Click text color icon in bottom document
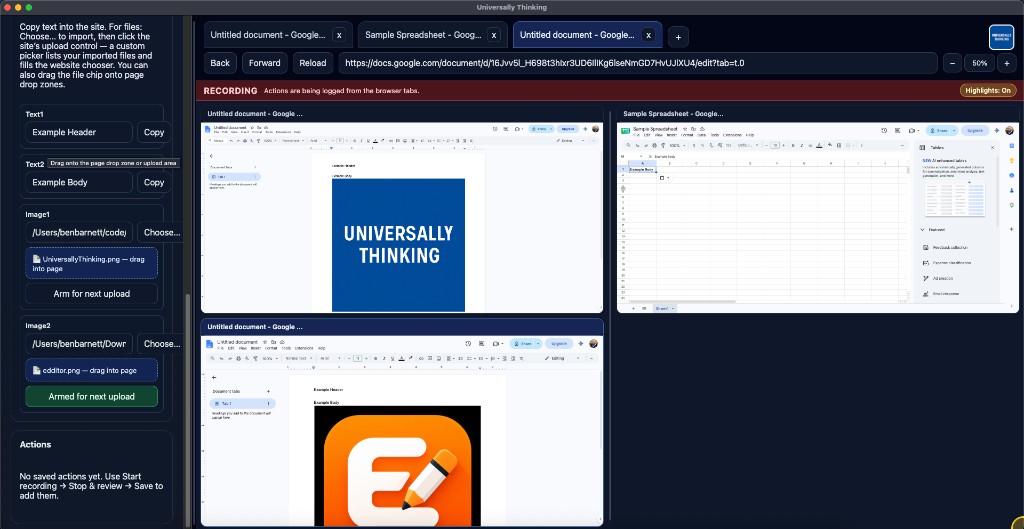 pos(402,359)
